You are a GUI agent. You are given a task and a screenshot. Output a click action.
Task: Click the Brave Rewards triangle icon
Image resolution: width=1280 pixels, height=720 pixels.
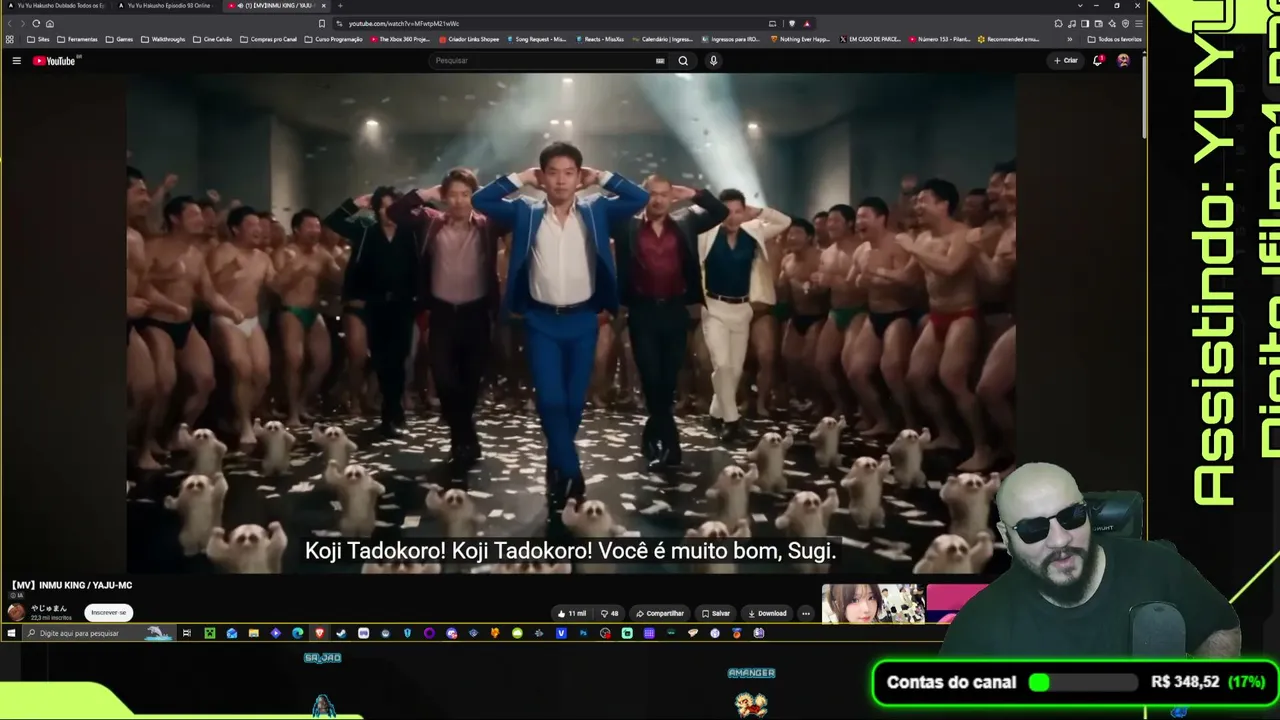tap(806, 23)
